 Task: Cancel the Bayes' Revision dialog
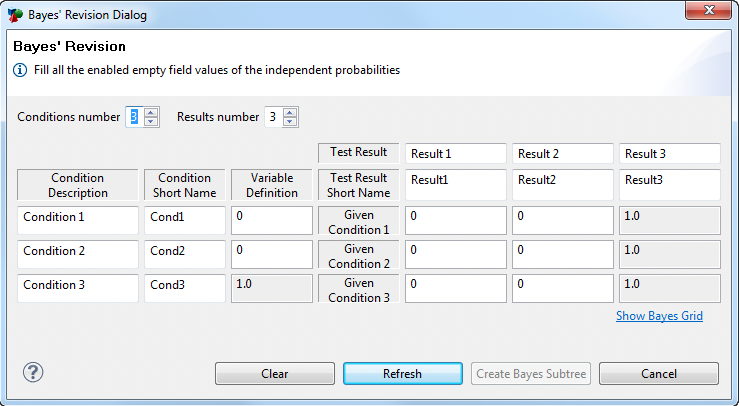[x=659, y=373]
